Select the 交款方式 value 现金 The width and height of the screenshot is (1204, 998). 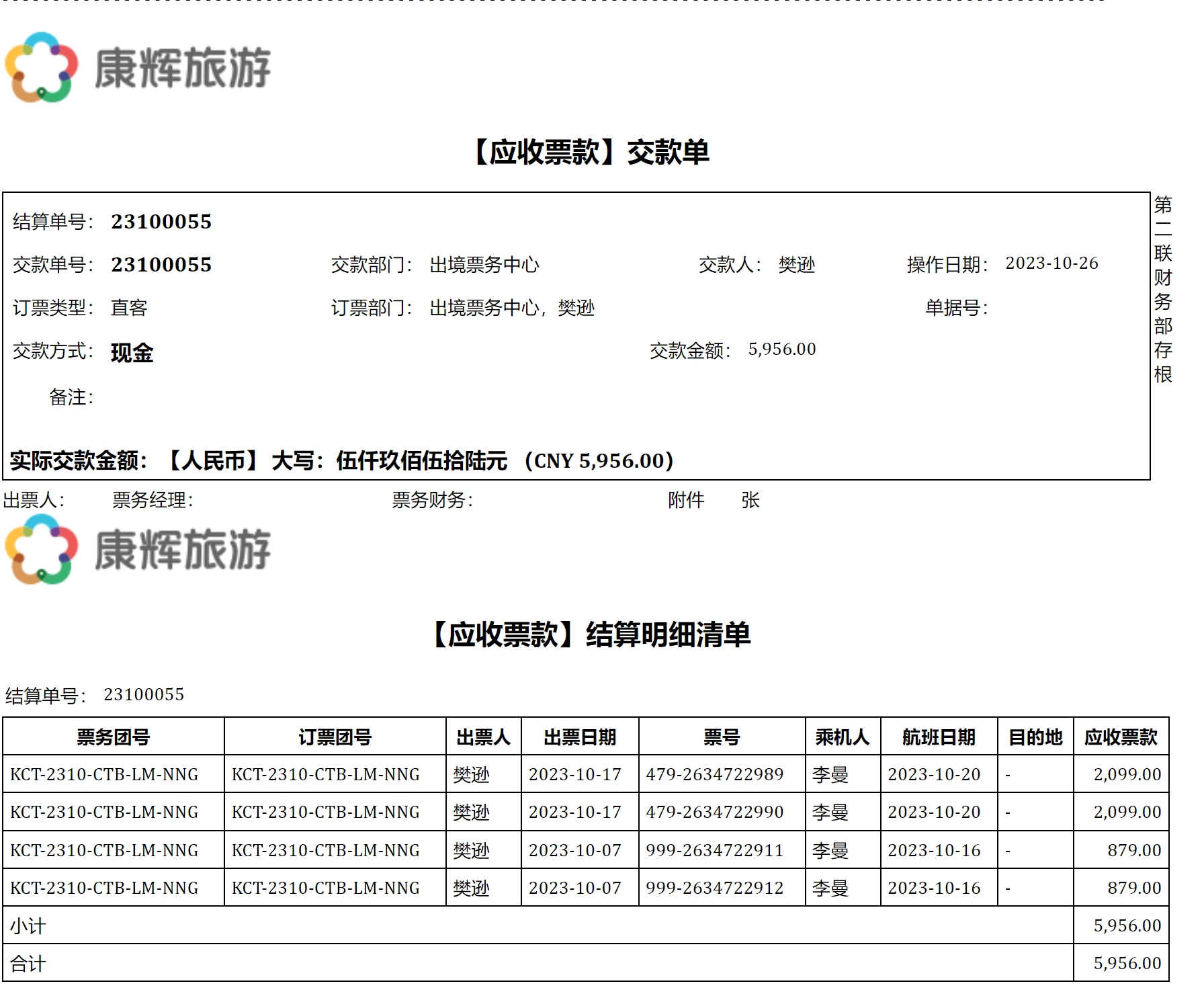[132, 353]
